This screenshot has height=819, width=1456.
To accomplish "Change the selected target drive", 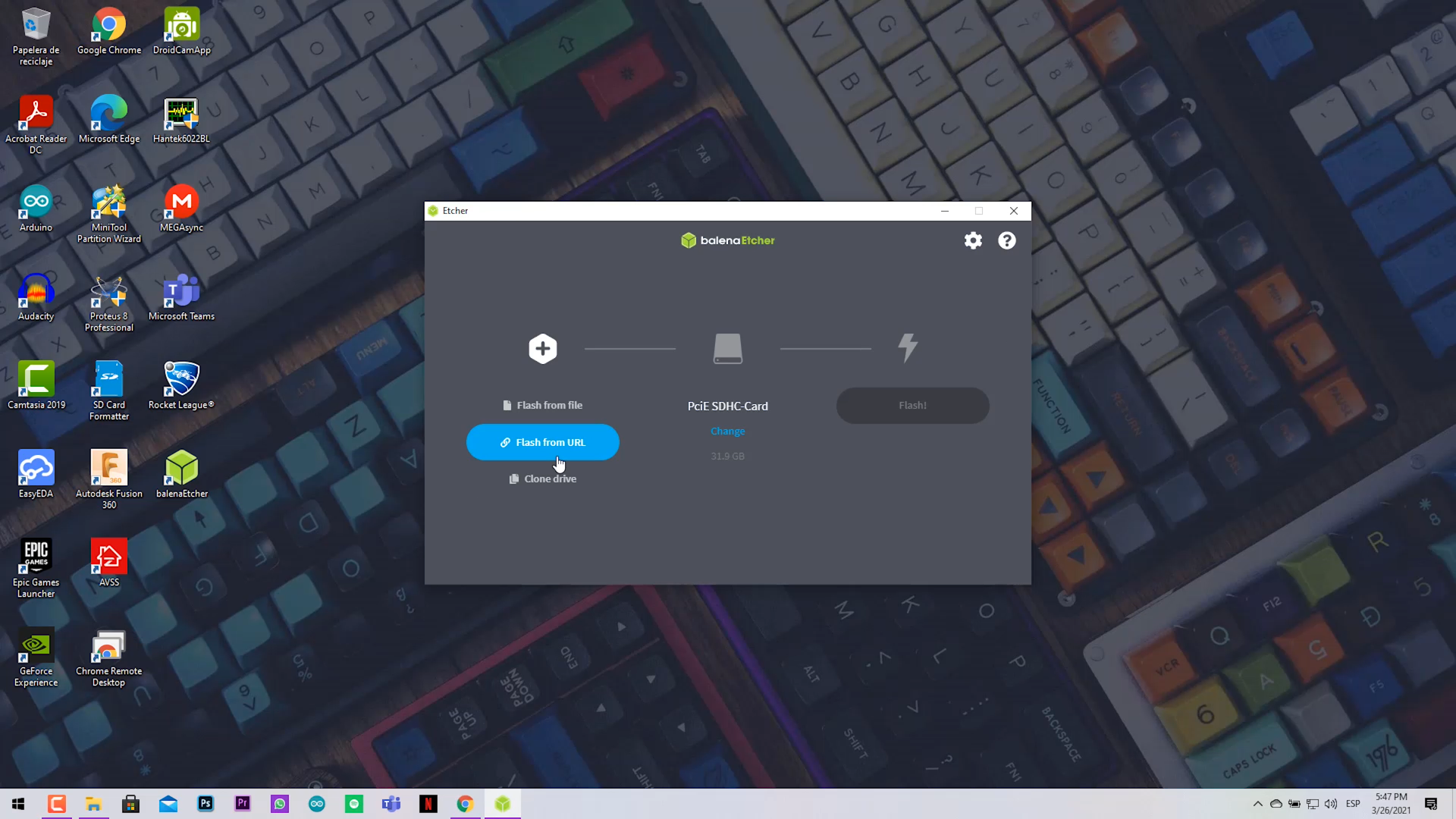I will click(728, 431).
